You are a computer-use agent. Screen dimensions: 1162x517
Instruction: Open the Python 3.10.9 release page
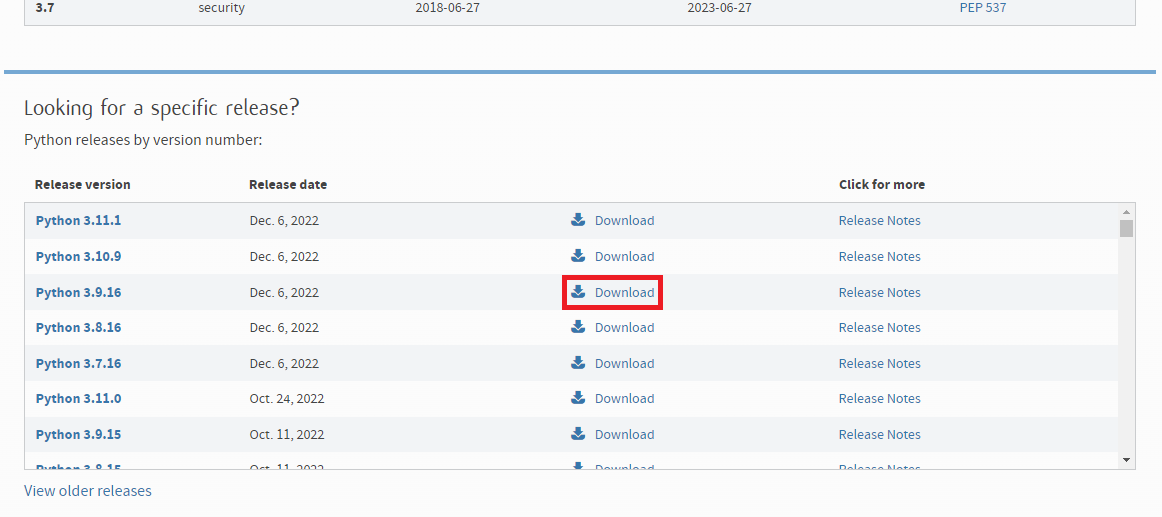click(78, 256)
